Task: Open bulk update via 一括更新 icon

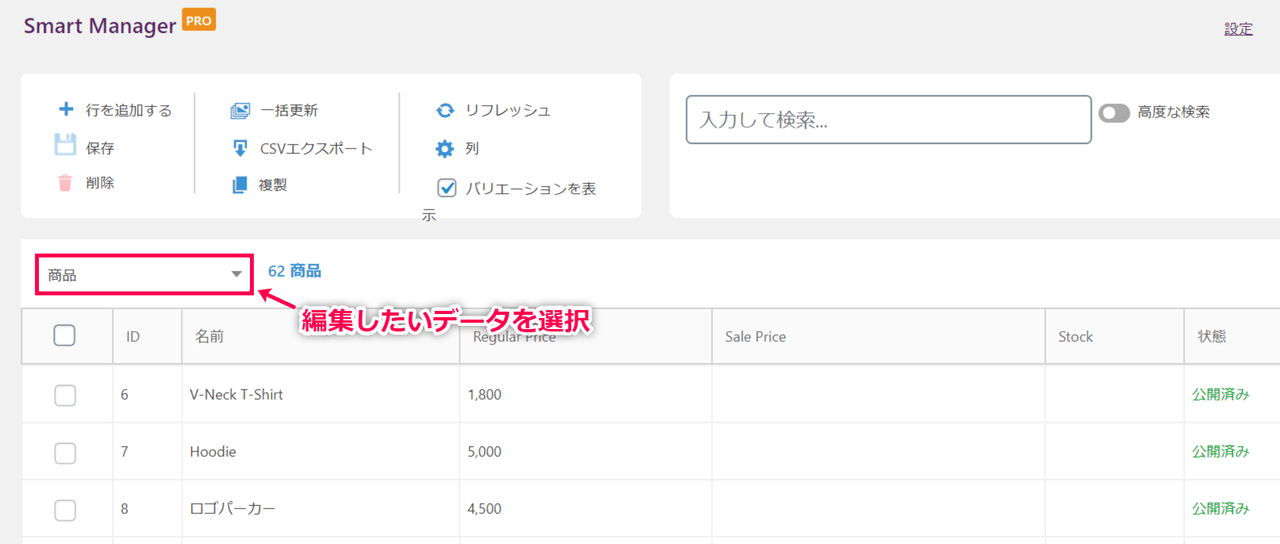Action: 240,111
